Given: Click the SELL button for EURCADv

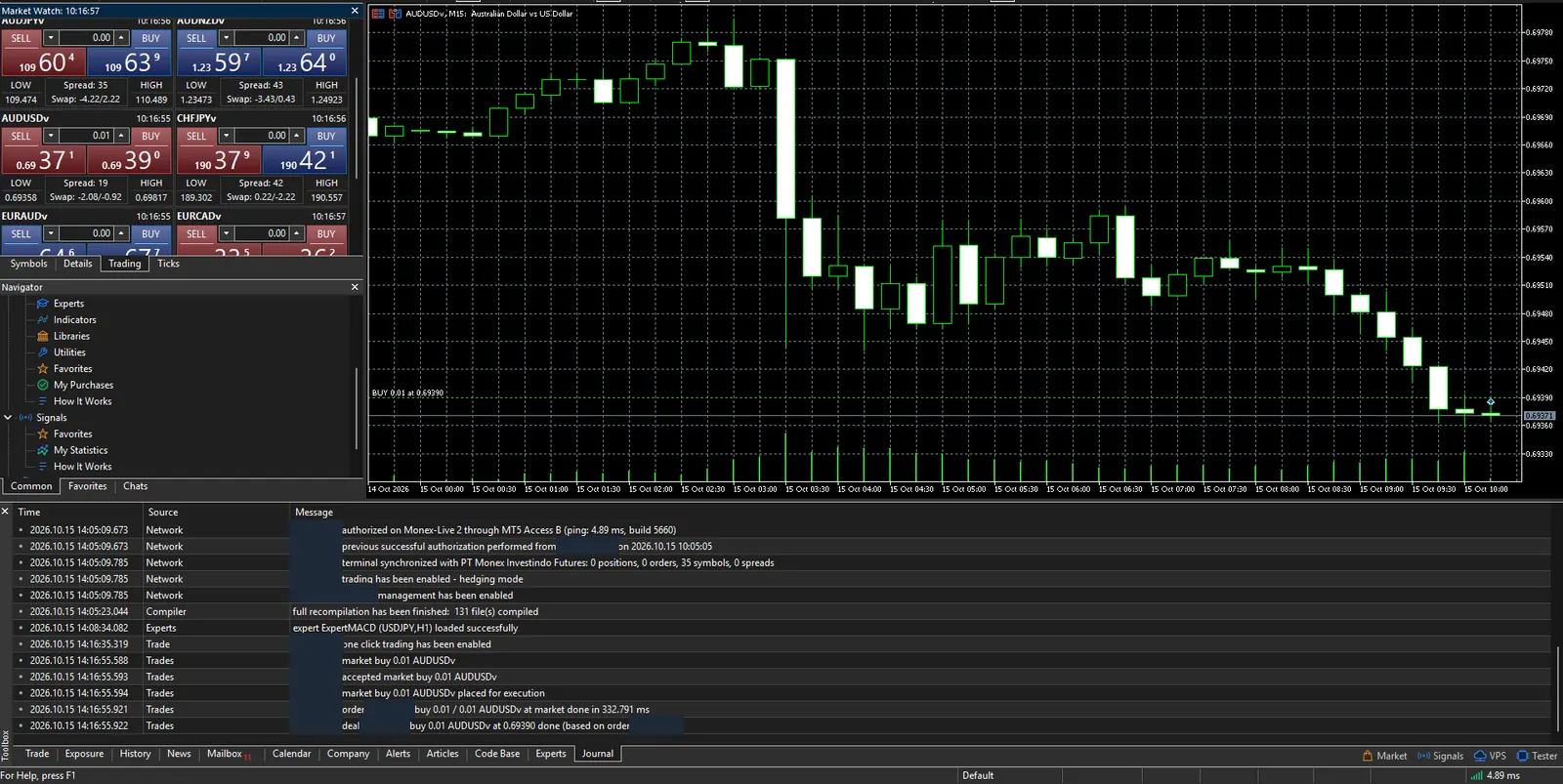Looking at the screenshot, I should (x=196, y=233).
